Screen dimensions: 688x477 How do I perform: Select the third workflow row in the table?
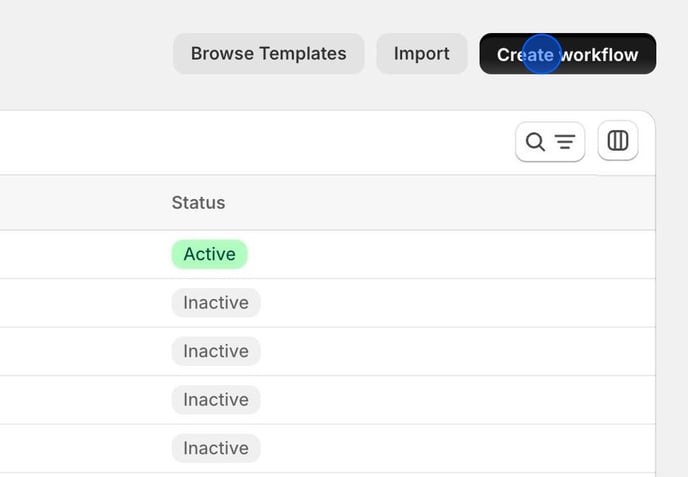[x=327, y=351]
